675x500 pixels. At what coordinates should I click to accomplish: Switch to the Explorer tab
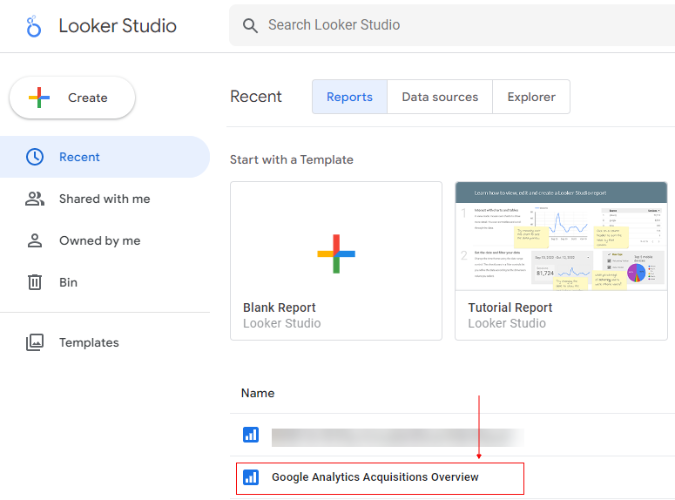click(x=531, y=96)
